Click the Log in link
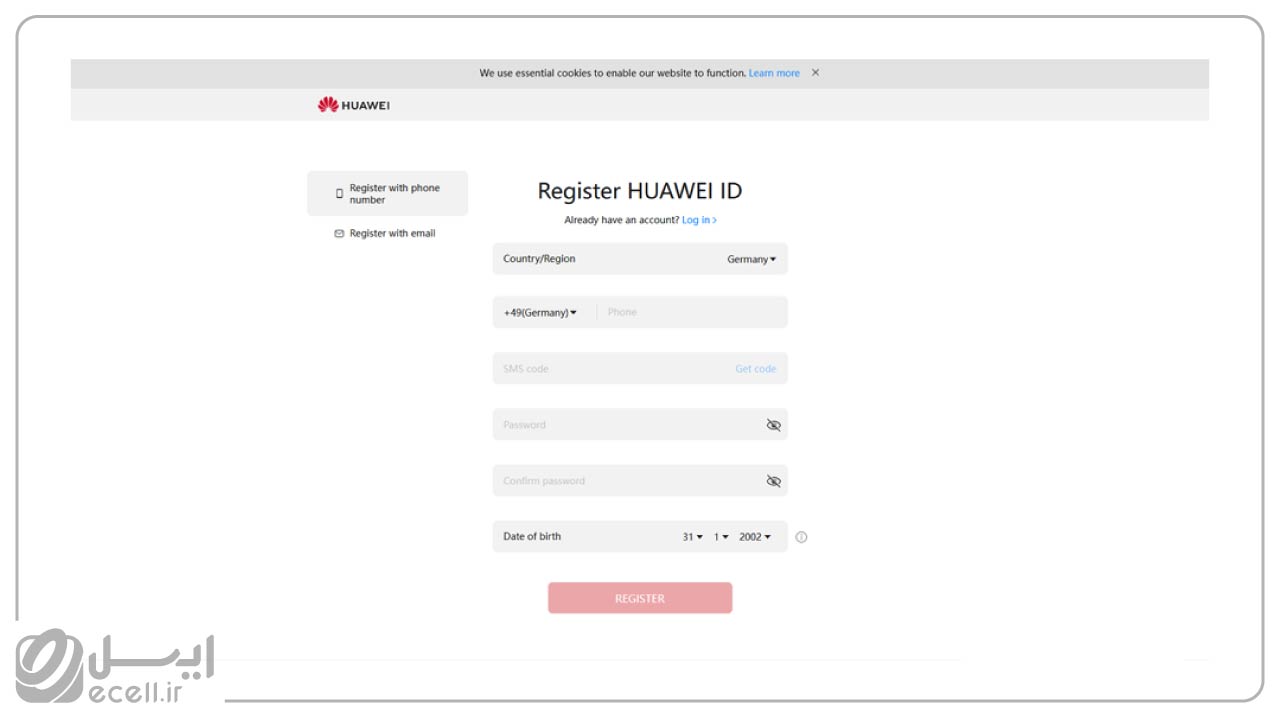The width and height of the screenshot is (1280, 720). tap(699, 220)
